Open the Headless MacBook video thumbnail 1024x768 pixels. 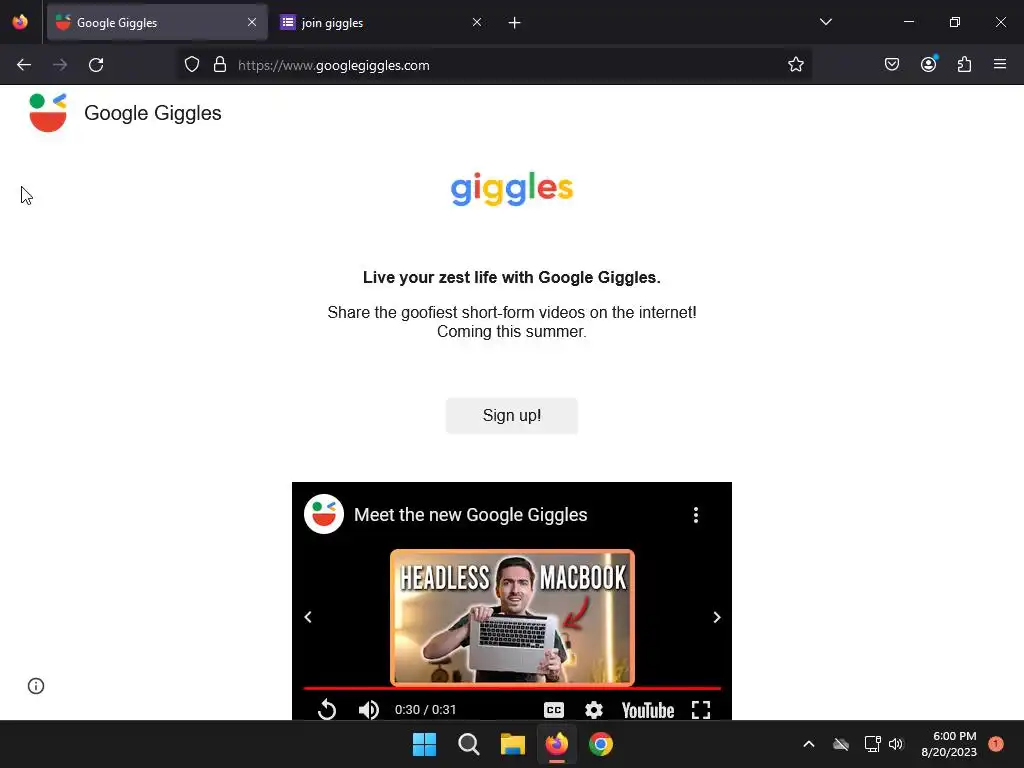tap(513, 617)
